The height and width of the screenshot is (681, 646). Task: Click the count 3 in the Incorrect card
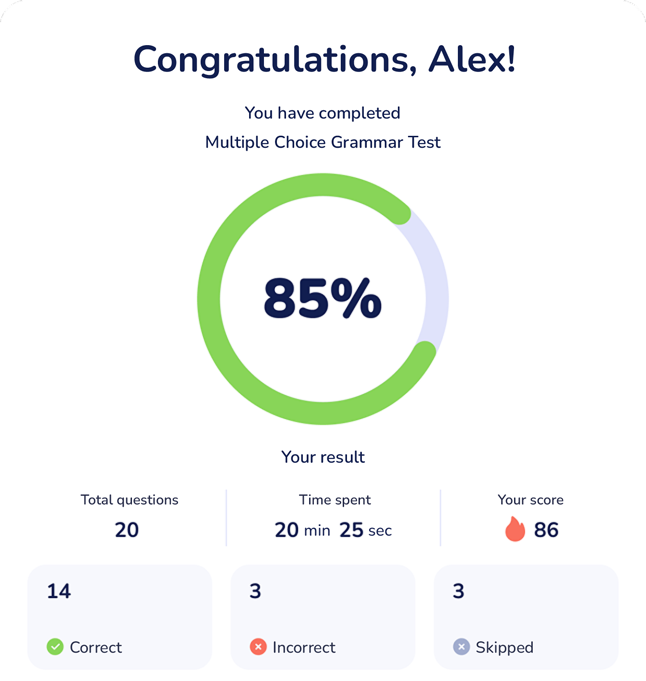coord(255,591)
